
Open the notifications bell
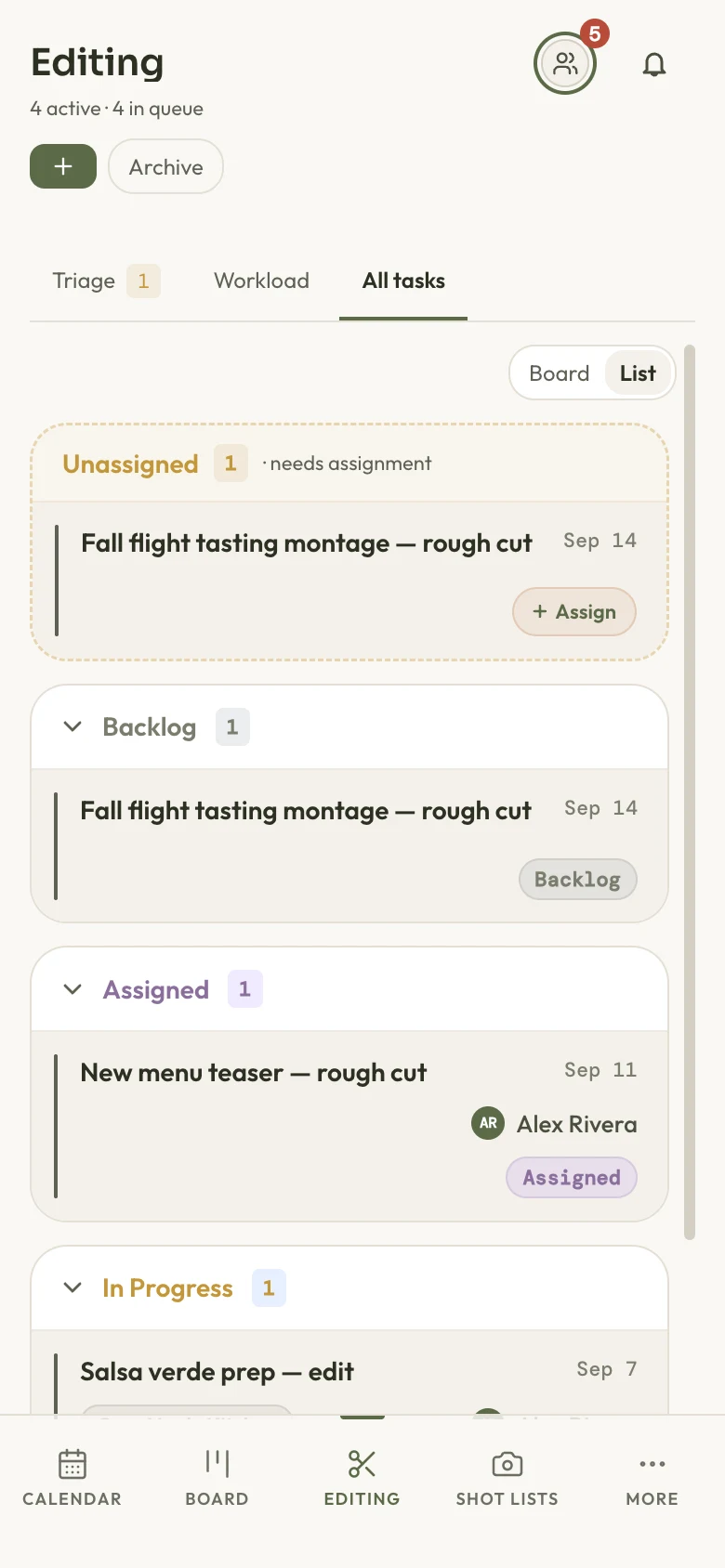654,64
